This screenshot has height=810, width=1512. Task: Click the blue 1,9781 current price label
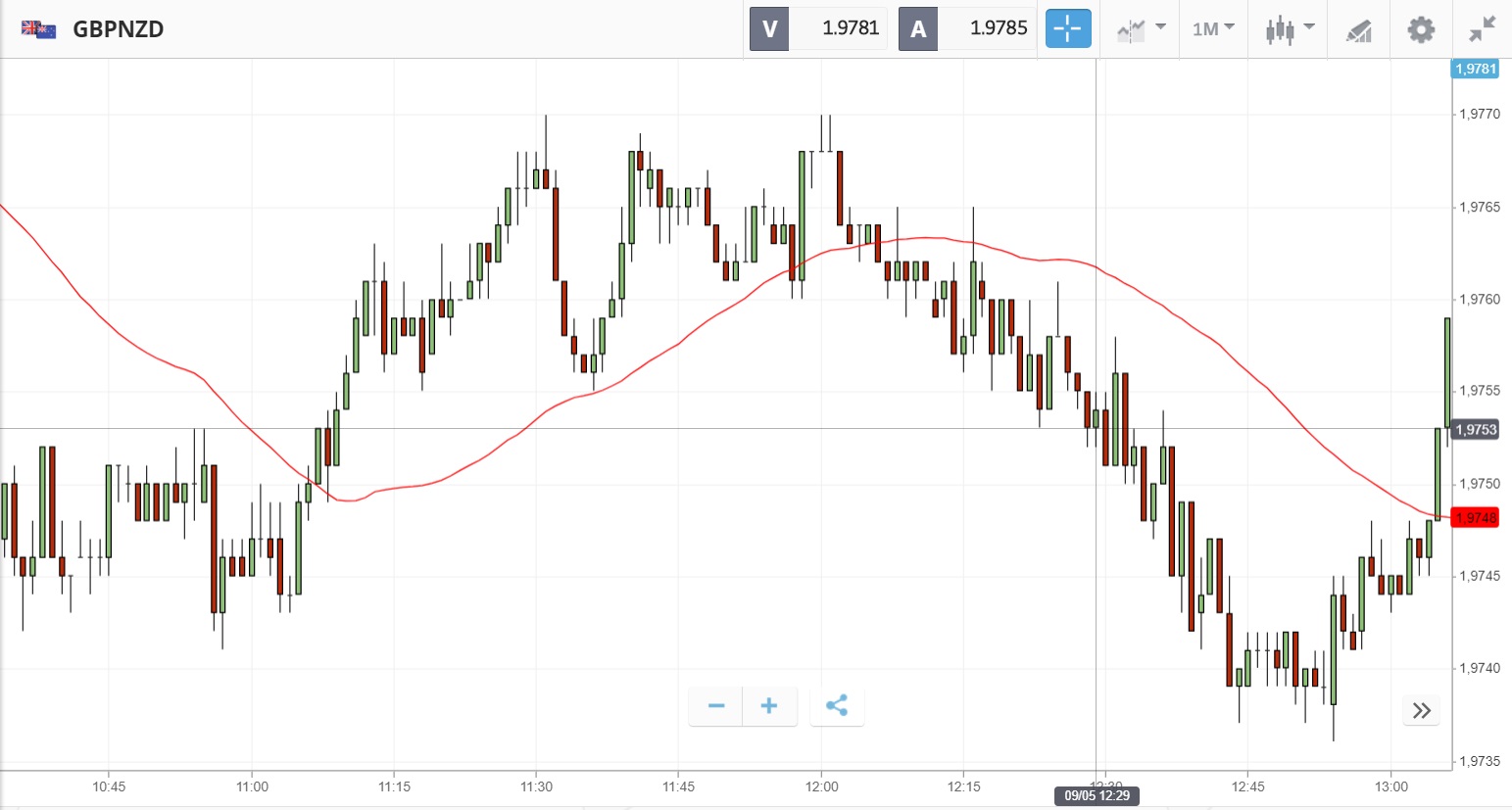1476,69
